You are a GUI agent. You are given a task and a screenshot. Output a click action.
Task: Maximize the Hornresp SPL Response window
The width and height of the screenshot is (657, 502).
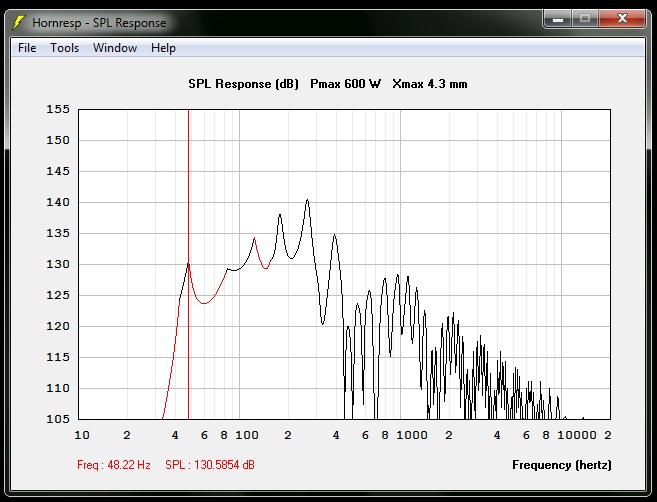(x=585, y=19)
